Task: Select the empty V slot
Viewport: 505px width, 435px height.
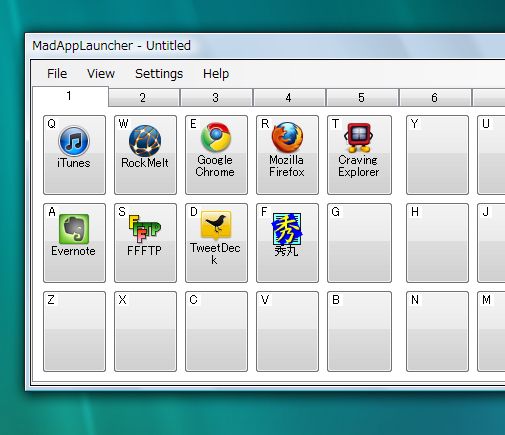Action: [x=287, y=331]
